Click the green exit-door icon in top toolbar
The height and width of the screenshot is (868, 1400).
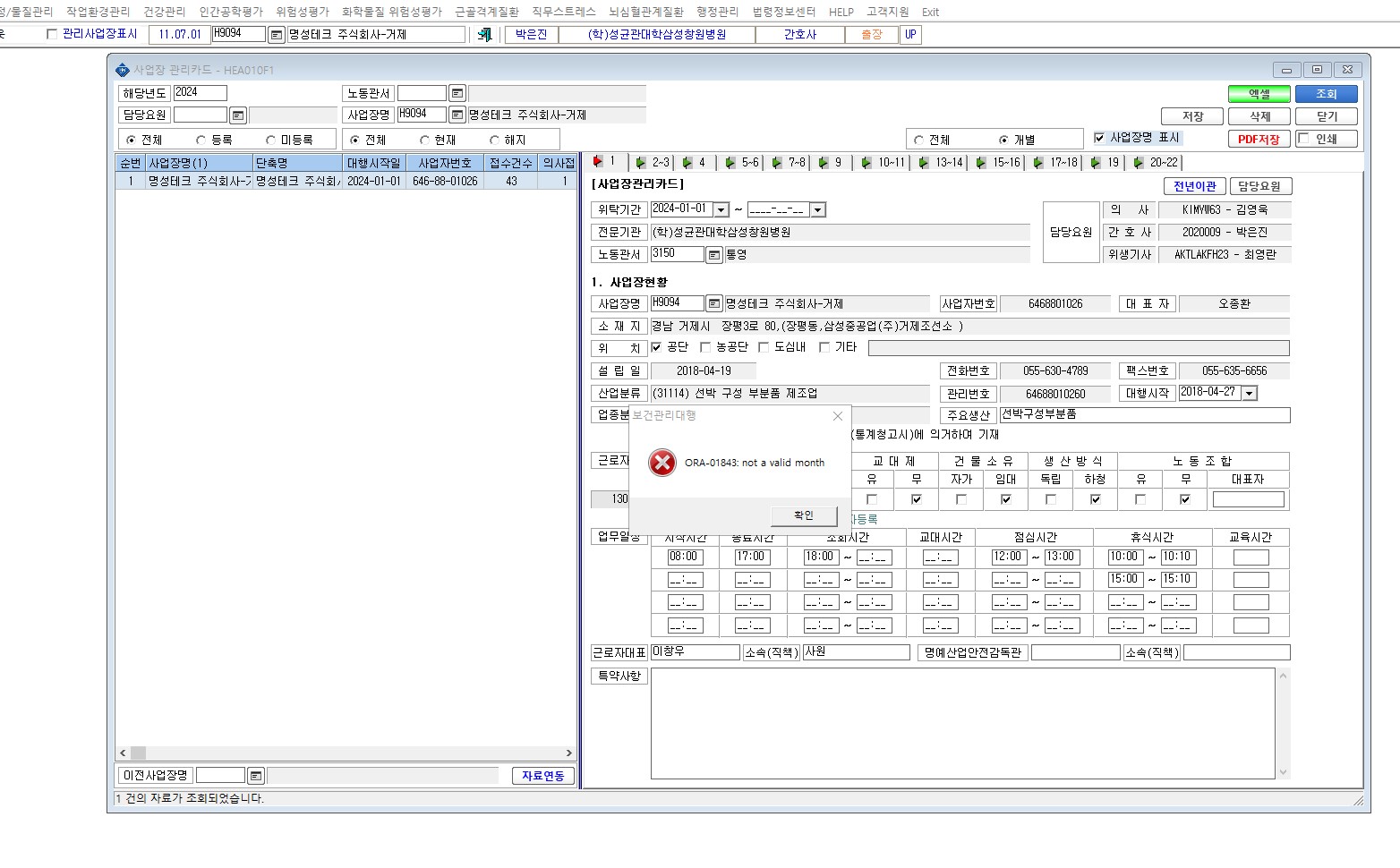[x=484, y=35]
